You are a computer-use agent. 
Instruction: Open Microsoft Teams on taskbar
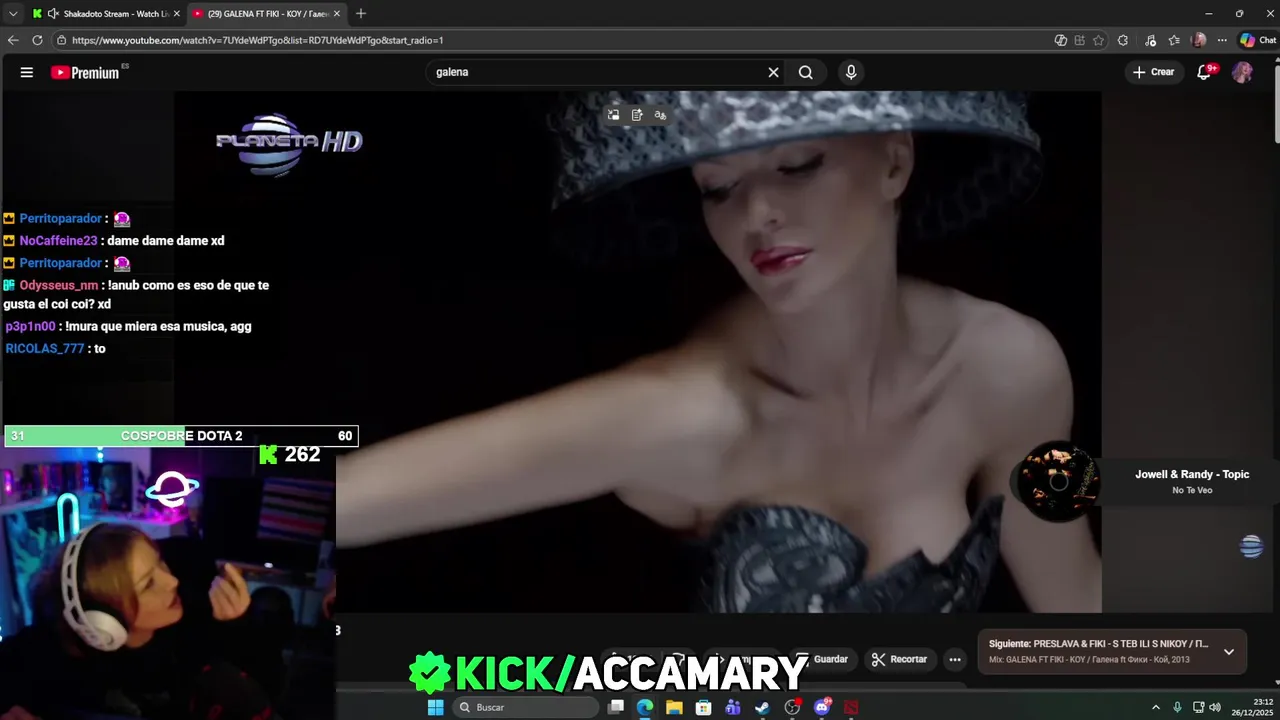tap(733, 707)
